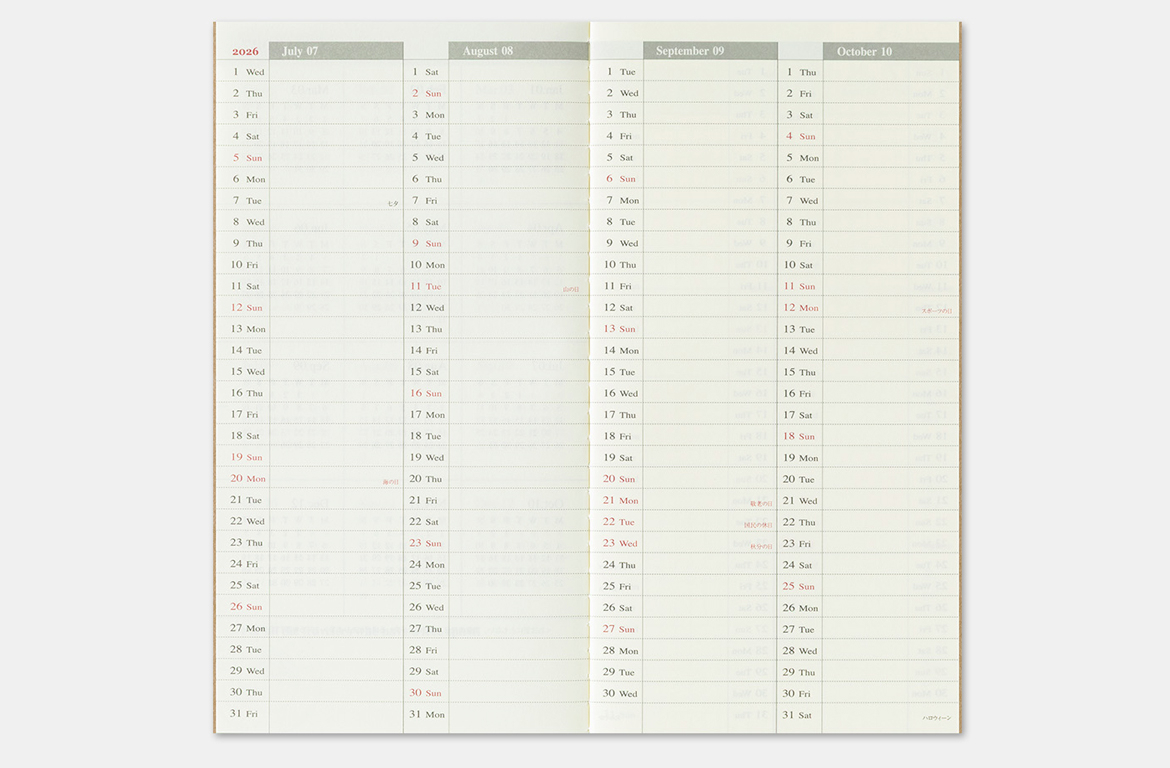Viewport: 1170px width, 768px height.
Task: Click the October 12 Mon holiday date
Action: click(x=801, y=307)
